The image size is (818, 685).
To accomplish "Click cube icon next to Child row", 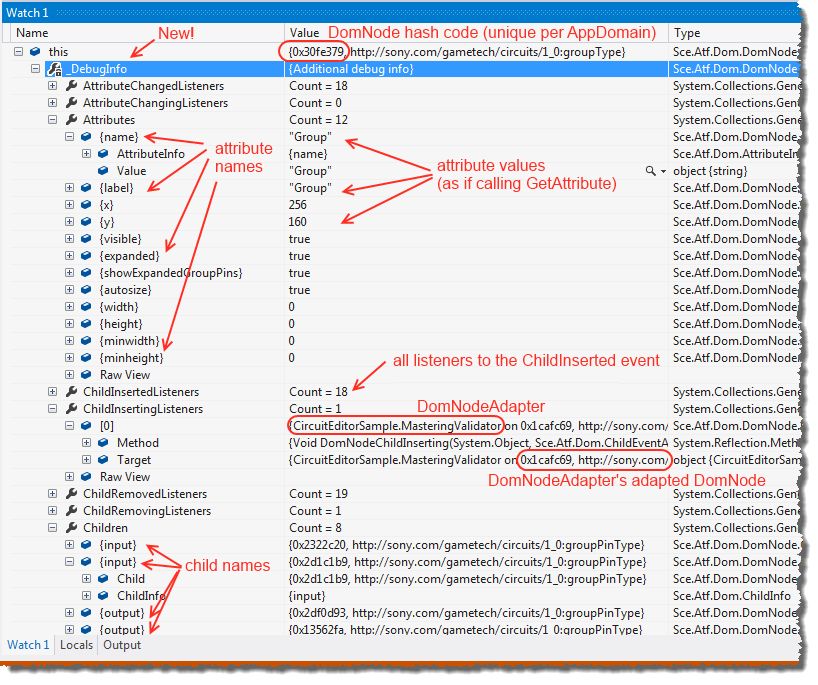I will (103, 579).
